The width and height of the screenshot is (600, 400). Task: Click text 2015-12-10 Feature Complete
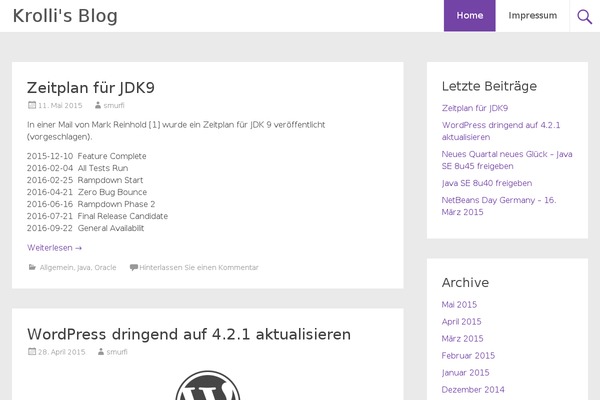pyautogui.click(x=86, y=156)
